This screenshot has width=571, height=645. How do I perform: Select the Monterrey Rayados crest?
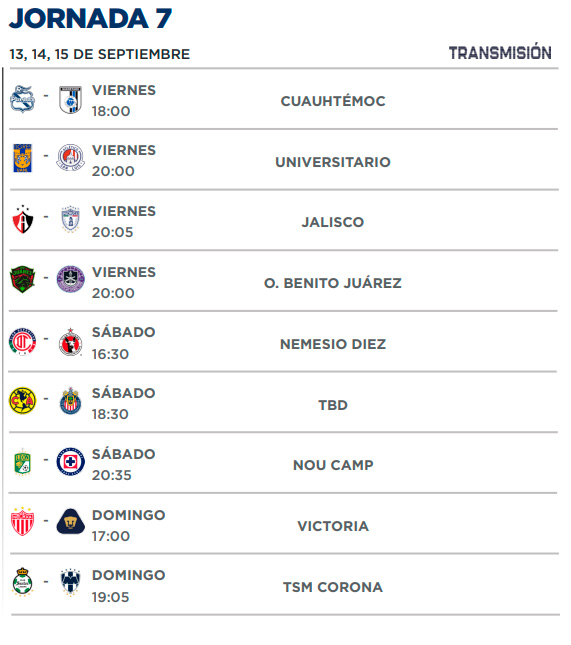pos(70,582)
